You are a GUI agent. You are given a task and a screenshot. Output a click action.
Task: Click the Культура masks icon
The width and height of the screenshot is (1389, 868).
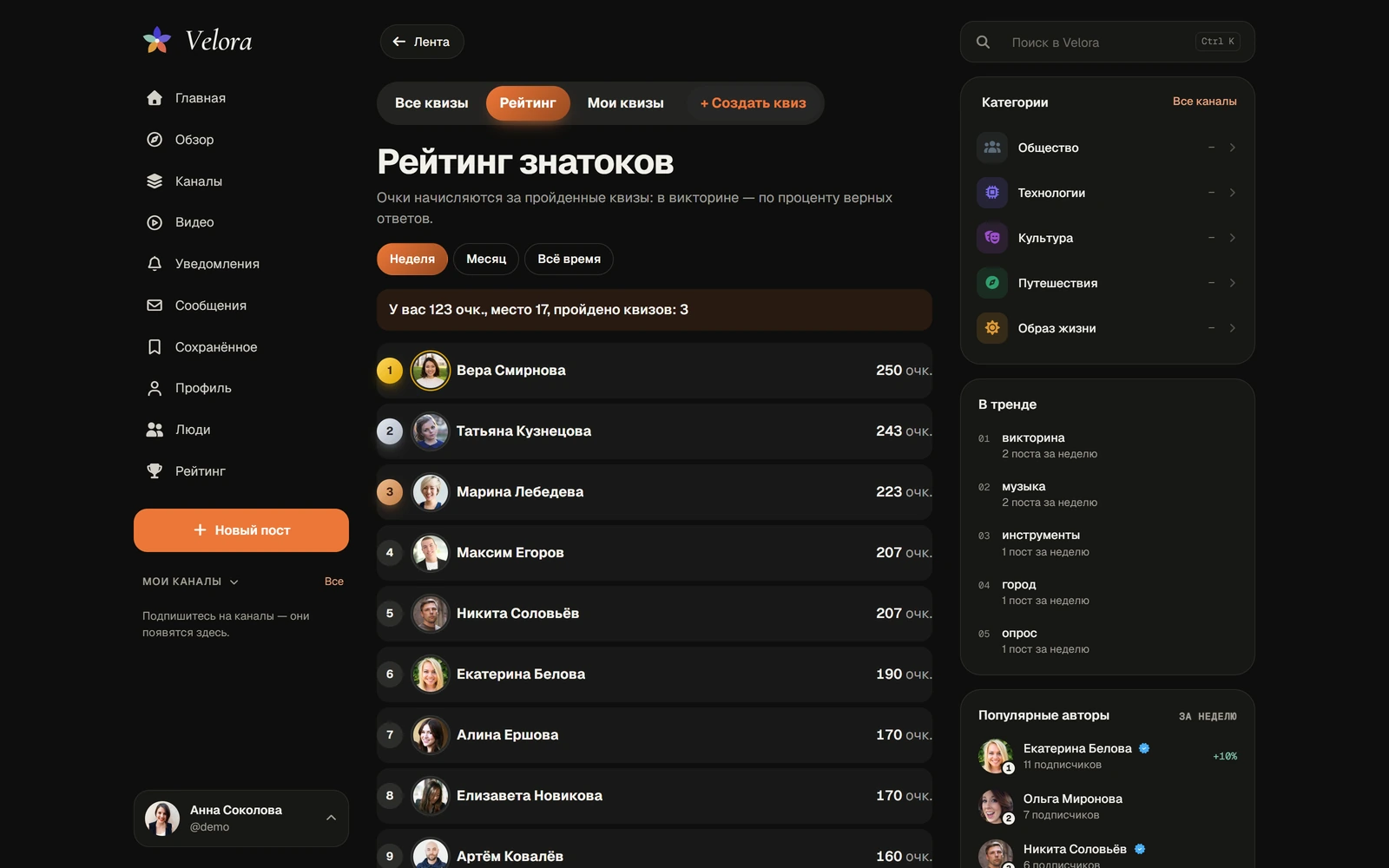[x=992, y=238]
